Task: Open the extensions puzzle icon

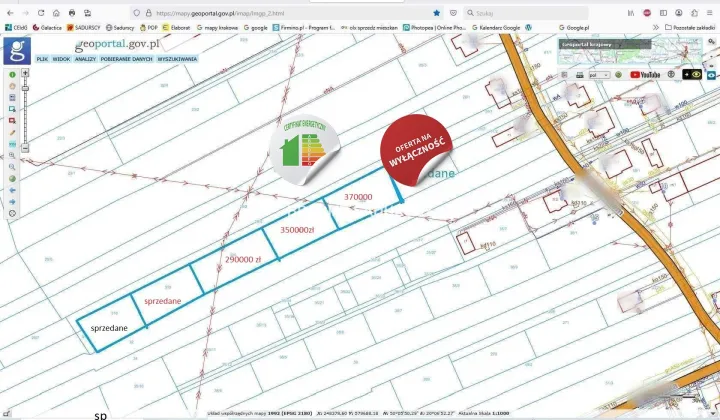Action: tap(694, 13)
